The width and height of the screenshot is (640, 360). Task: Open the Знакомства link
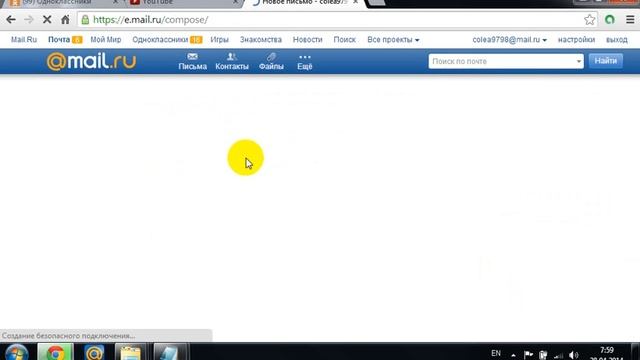tap(261, 40)
